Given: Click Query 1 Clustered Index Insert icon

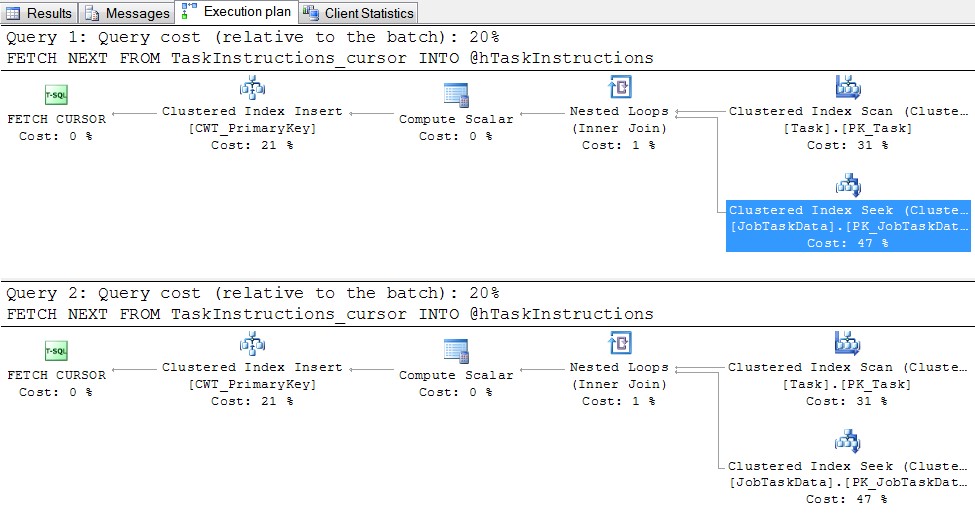Looking at the screenshot, I should point(252,88).
